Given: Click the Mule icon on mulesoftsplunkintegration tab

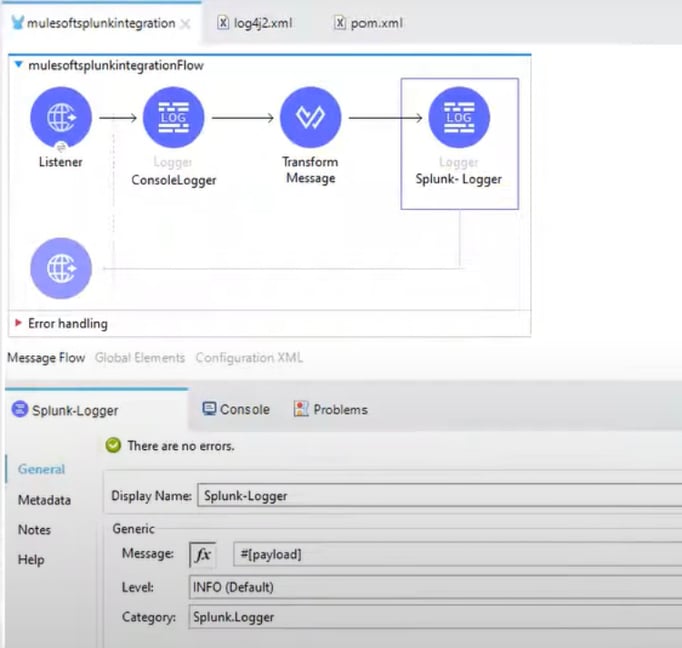Looking at the screenshot, I should [17, 23].
